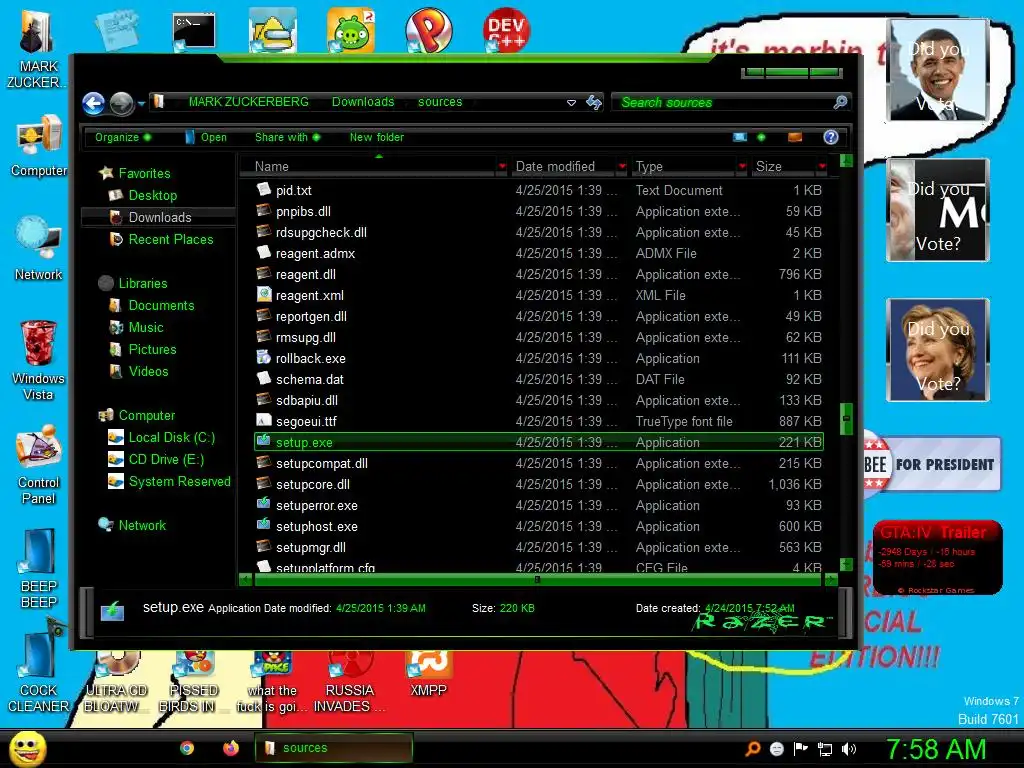Select setuphost.exe file icon
The height and width of the screenshot is (768, 1024).
click(263, 525)
